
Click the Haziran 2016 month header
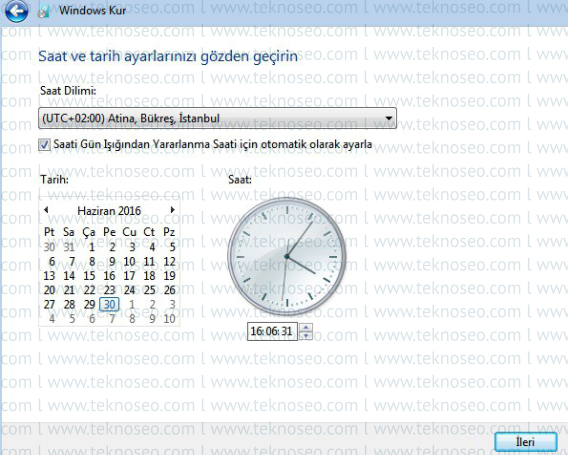click(x=109, y=210)
